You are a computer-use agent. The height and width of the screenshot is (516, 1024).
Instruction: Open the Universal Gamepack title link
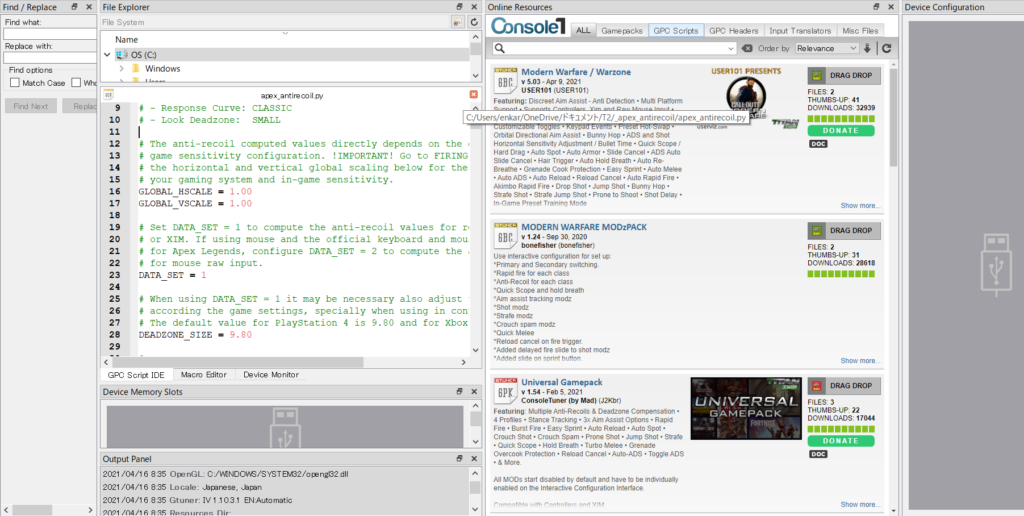click(562, 382)
